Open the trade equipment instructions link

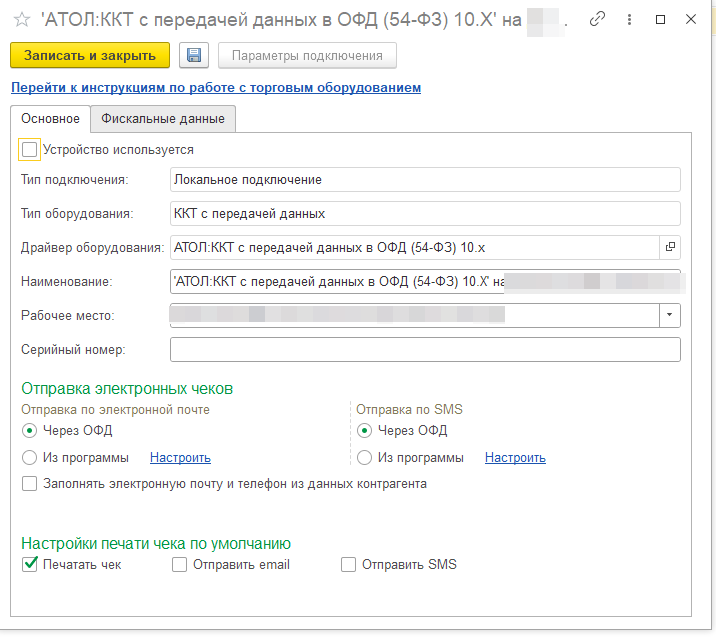(x=215, y=88)
